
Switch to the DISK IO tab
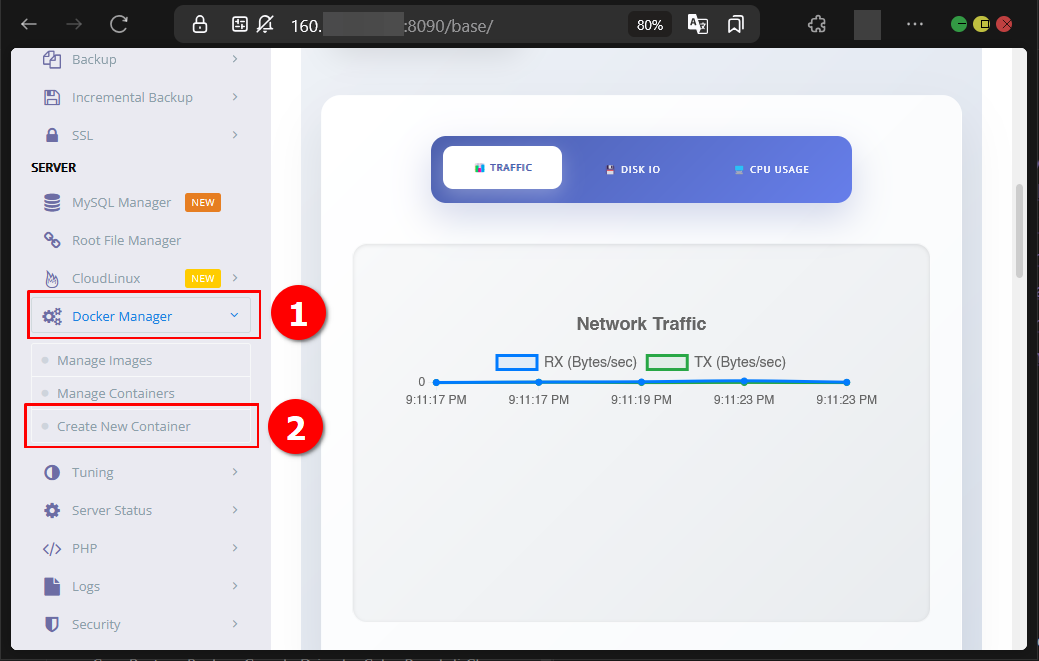point(633,170)
